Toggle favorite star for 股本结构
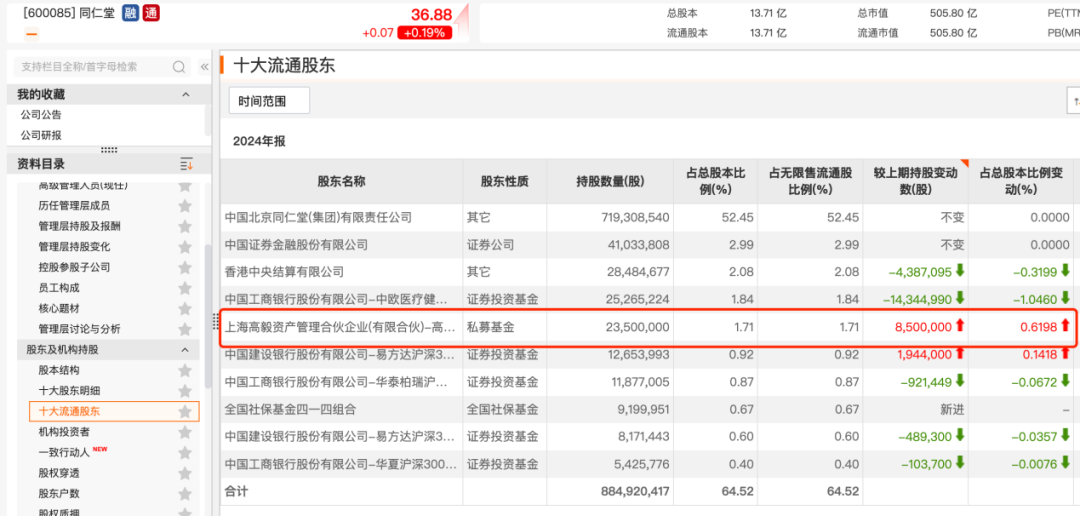The height and width of the screenshot is (516, 1080). [x=184, y=370]
